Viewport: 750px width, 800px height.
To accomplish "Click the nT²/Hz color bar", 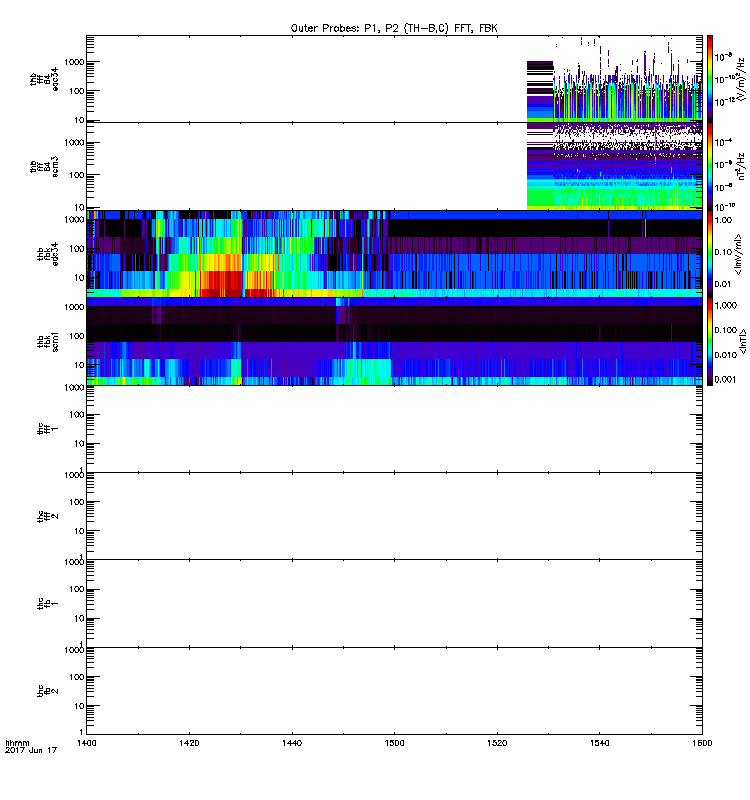I will pos(710,166).
